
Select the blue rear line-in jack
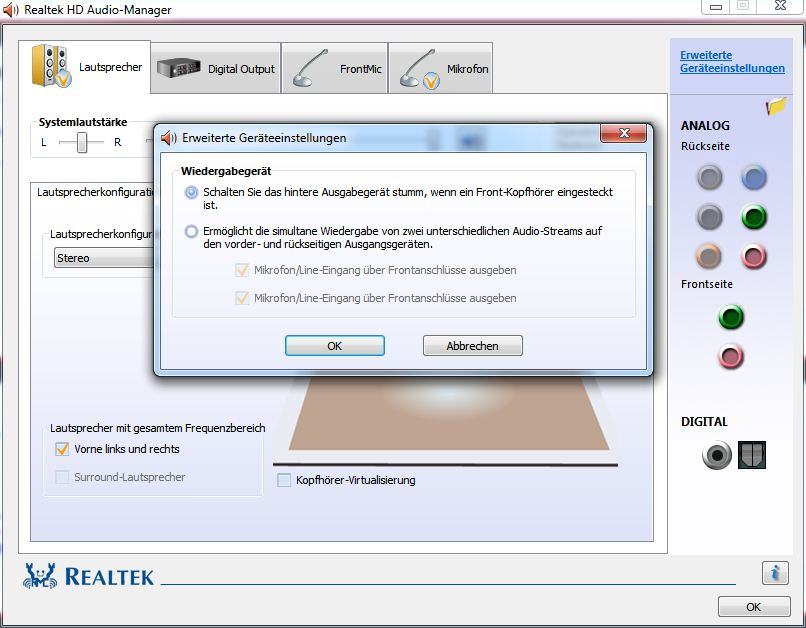click(x=754, y=178)
